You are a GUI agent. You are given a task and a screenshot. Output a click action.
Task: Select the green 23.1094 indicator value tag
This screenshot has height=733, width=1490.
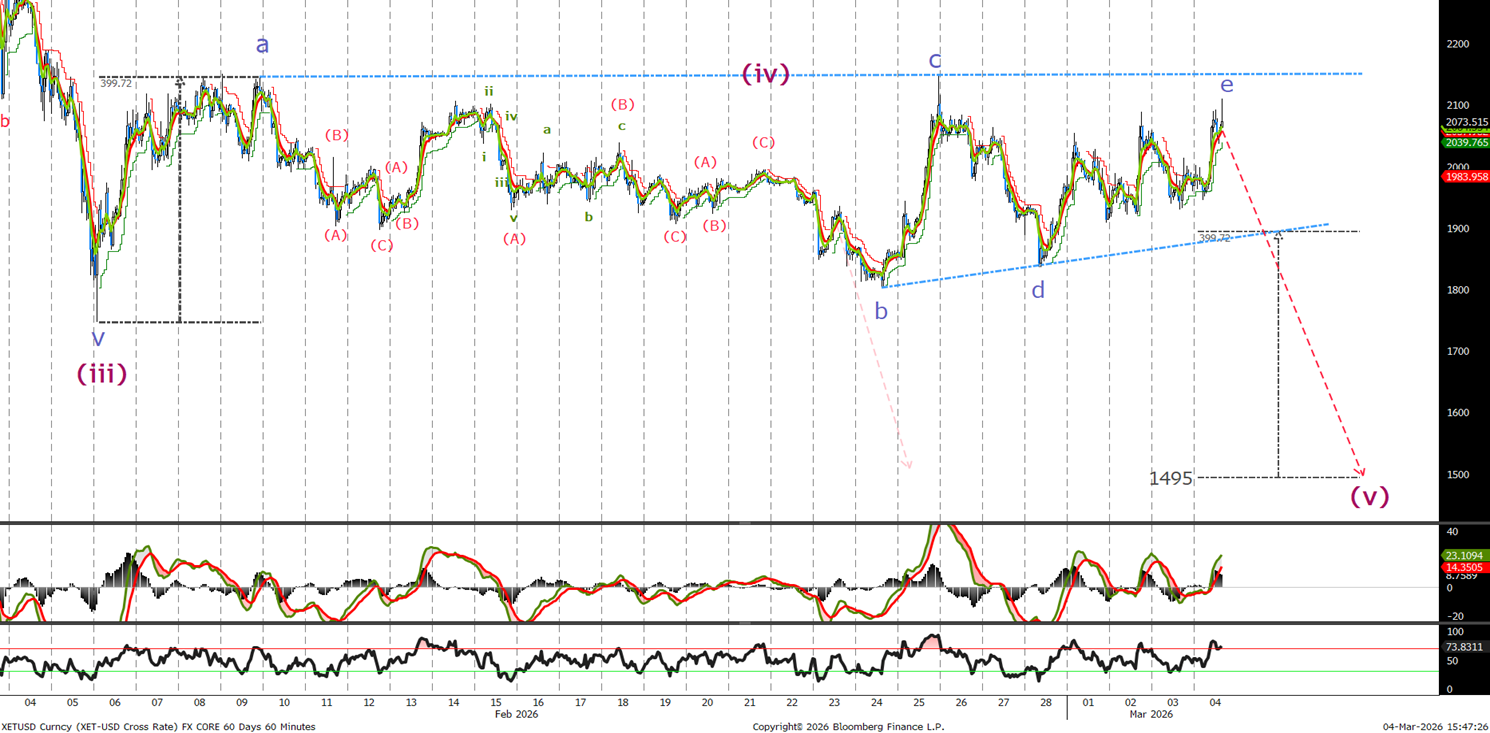point(1464,555)
